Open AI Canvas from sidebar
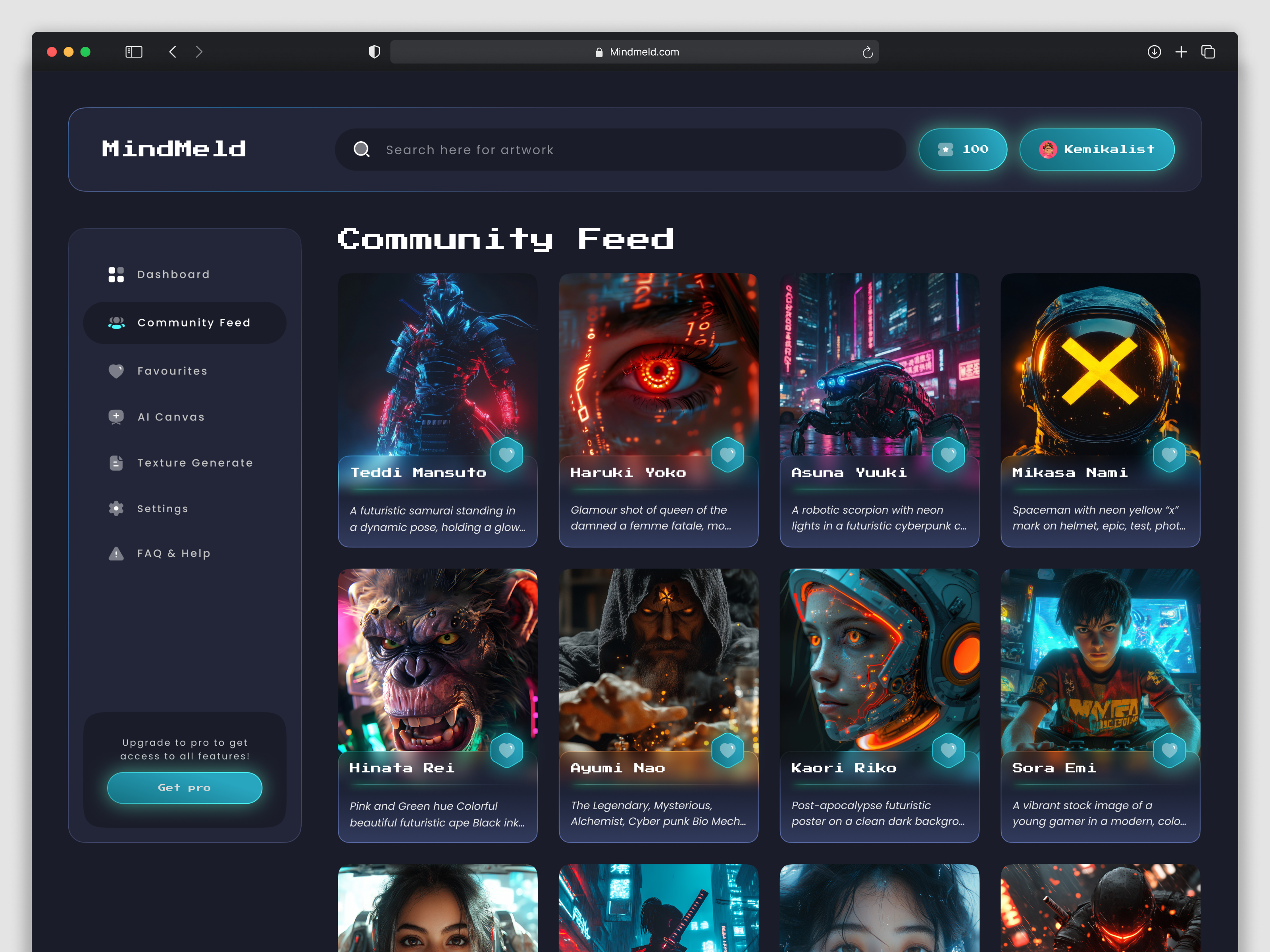 point(185,417)
